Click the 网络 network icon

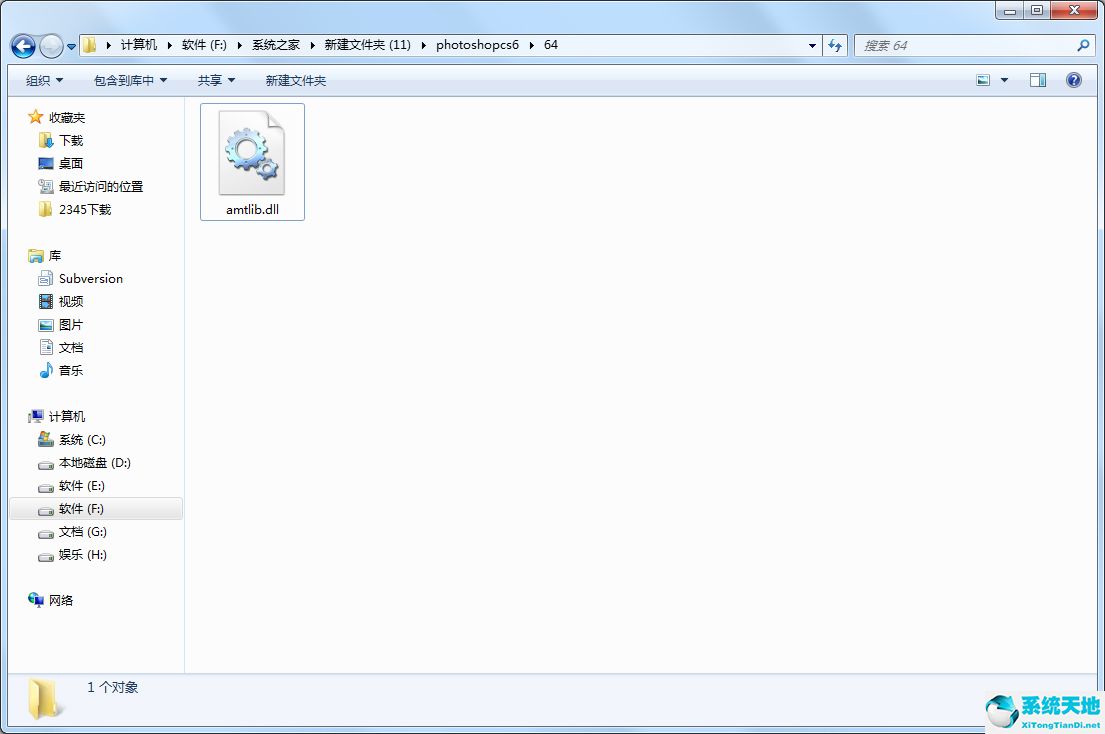[36, 600]
